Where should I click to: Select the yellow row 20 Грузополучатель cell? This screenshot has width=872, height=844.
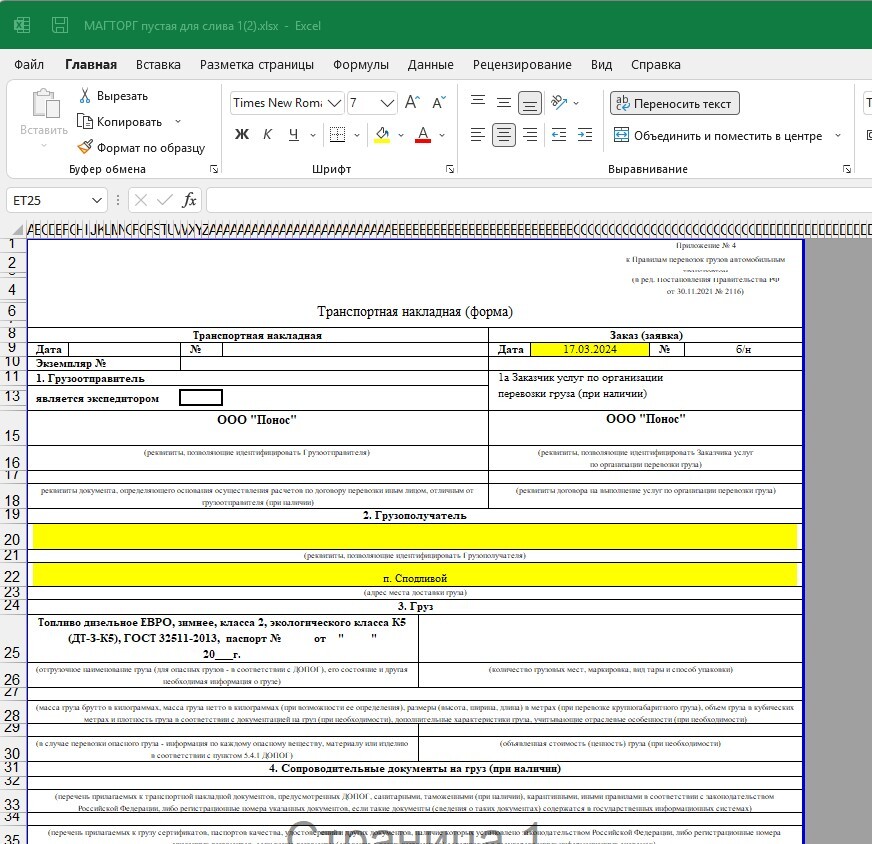pos(415,537)
